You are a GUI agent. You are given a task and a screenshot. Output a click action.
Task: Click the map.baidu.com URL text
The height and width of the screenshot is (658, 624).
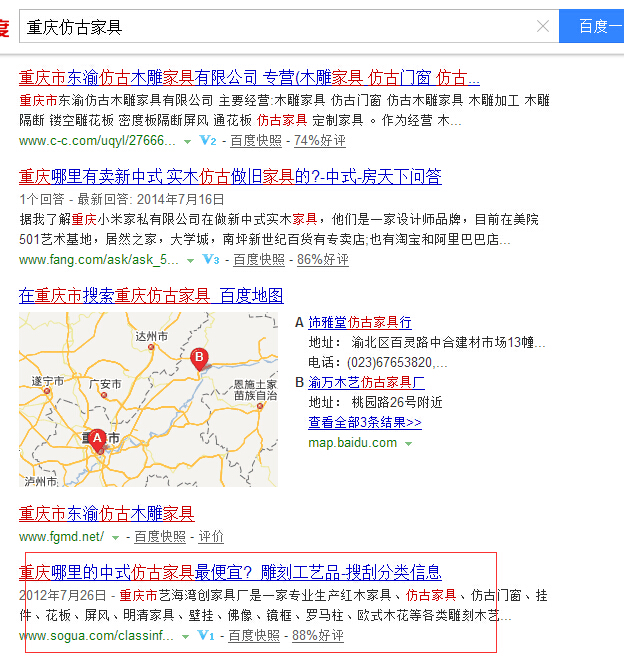pos(352,443)
